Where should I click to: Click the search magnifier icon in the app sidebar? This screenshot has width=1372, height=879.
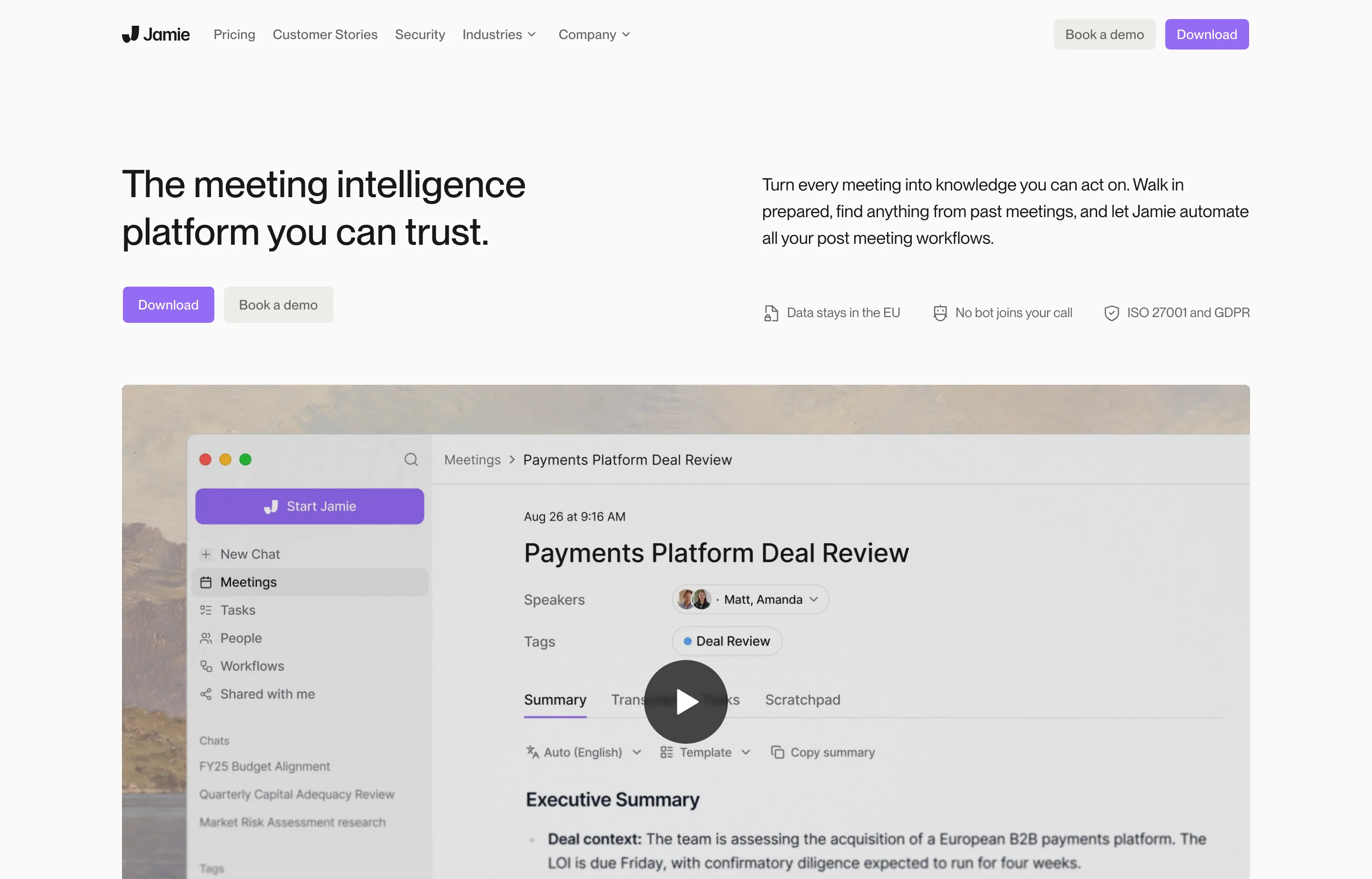point(411,459)
